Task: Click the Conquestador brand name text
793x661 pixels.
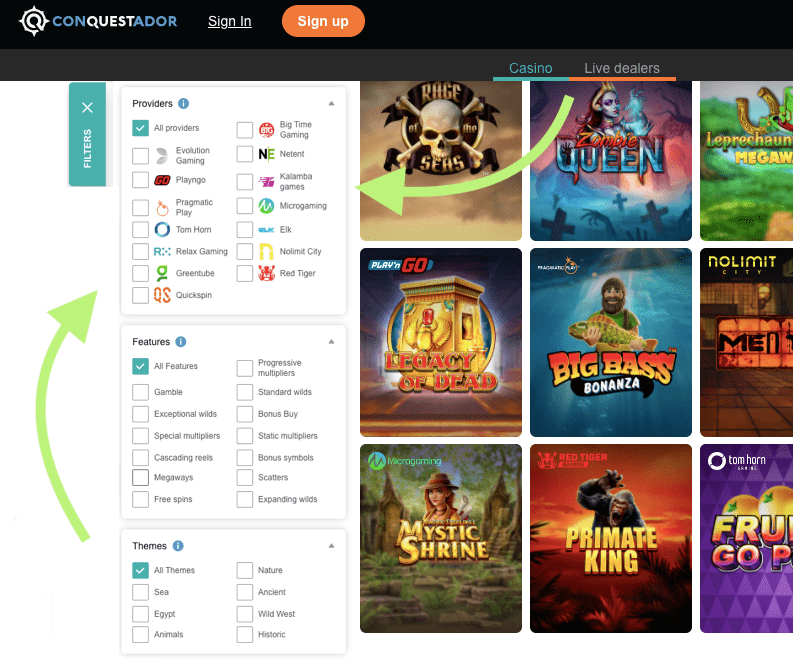Action: click(115, 21)
